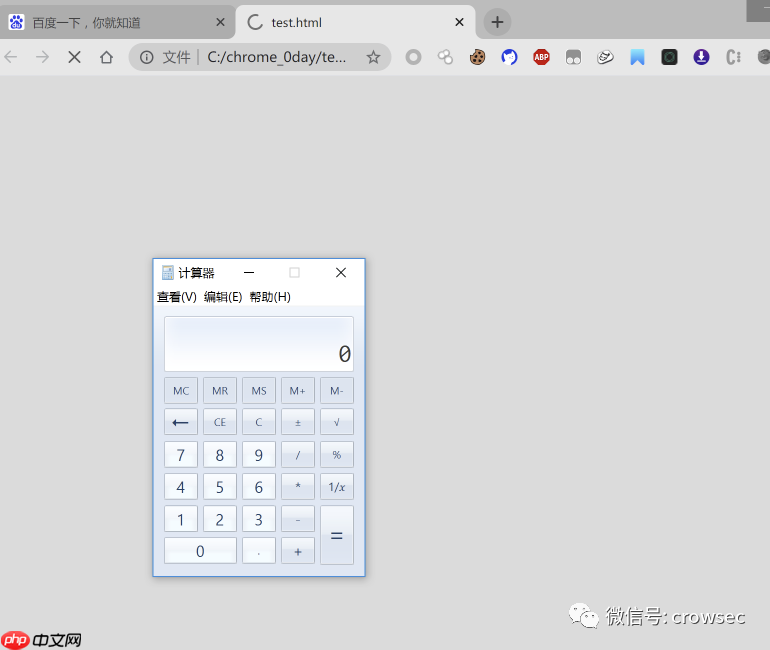Click the calculator 0 key
770x650 pixels.
[200, 551]
